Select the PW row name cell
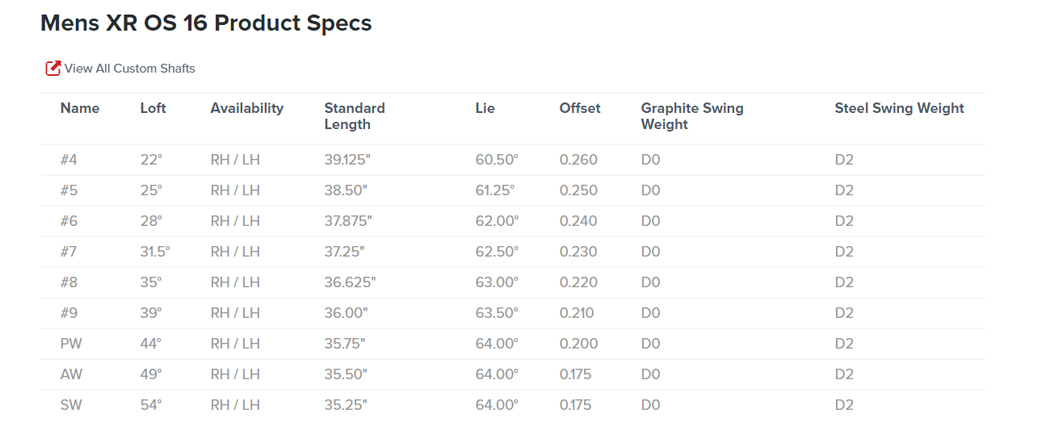Screen dimensions: 1050x426 70,344
